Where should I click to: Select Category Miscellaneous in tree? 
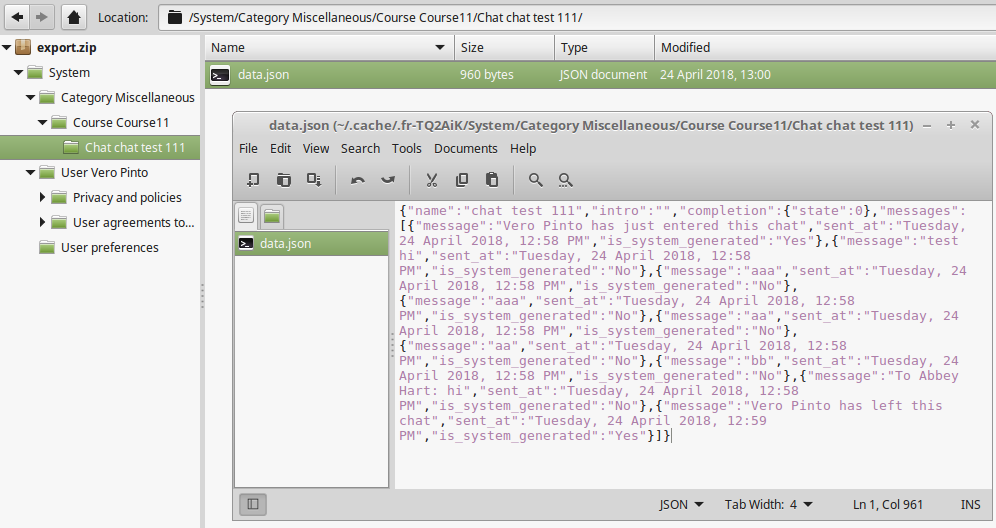tap(128, 97)
